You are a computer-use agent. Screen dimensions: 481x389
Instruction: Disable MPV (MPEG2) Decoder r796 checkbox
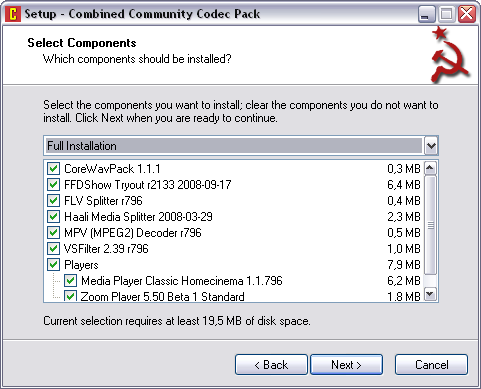point(53,233)
